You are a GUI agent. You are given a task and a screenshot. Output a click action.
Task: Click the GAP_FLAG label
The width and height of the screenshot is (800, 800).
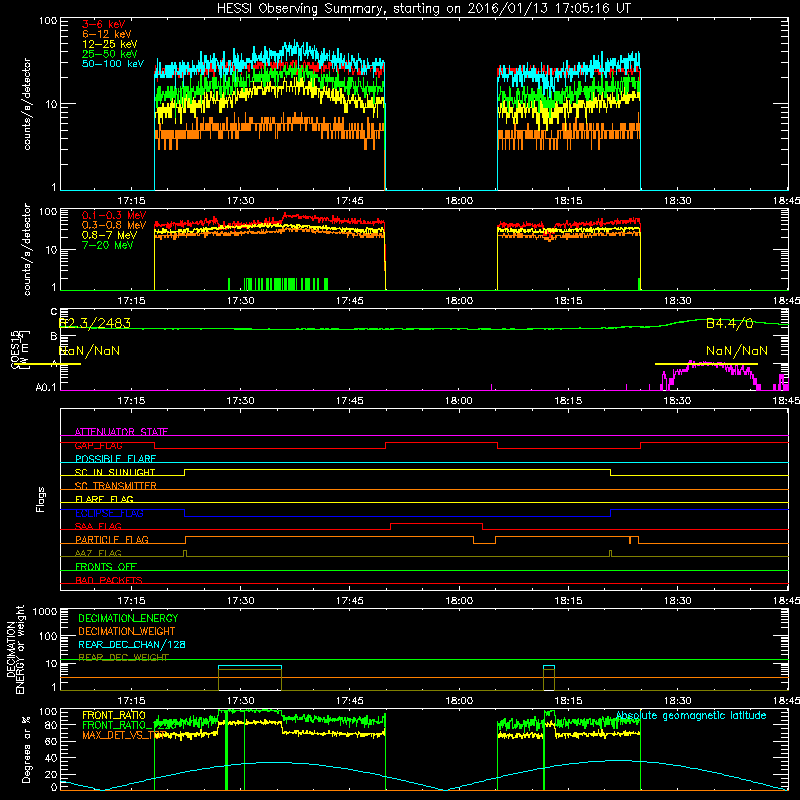(x=98, y=445)
